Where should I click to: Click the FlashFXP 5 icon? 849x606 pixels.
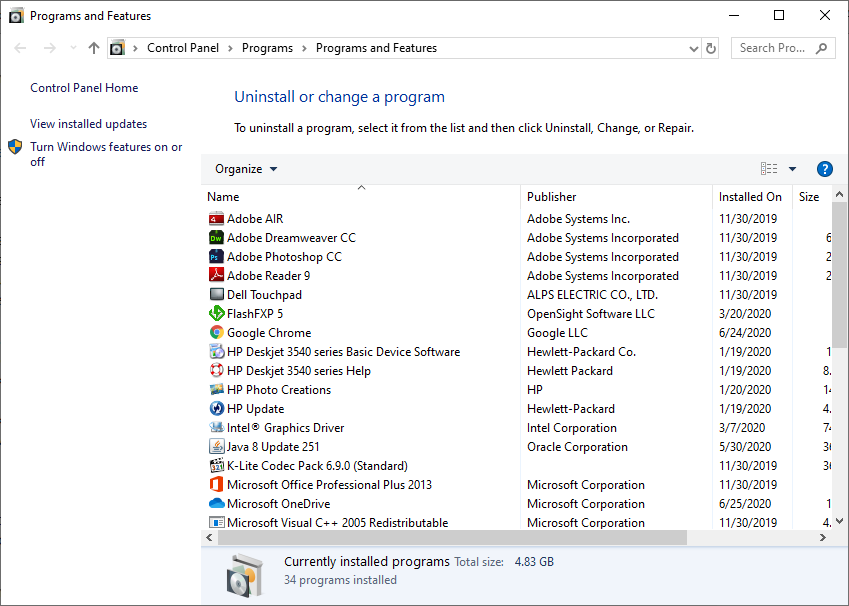click(x=217, y=314)
